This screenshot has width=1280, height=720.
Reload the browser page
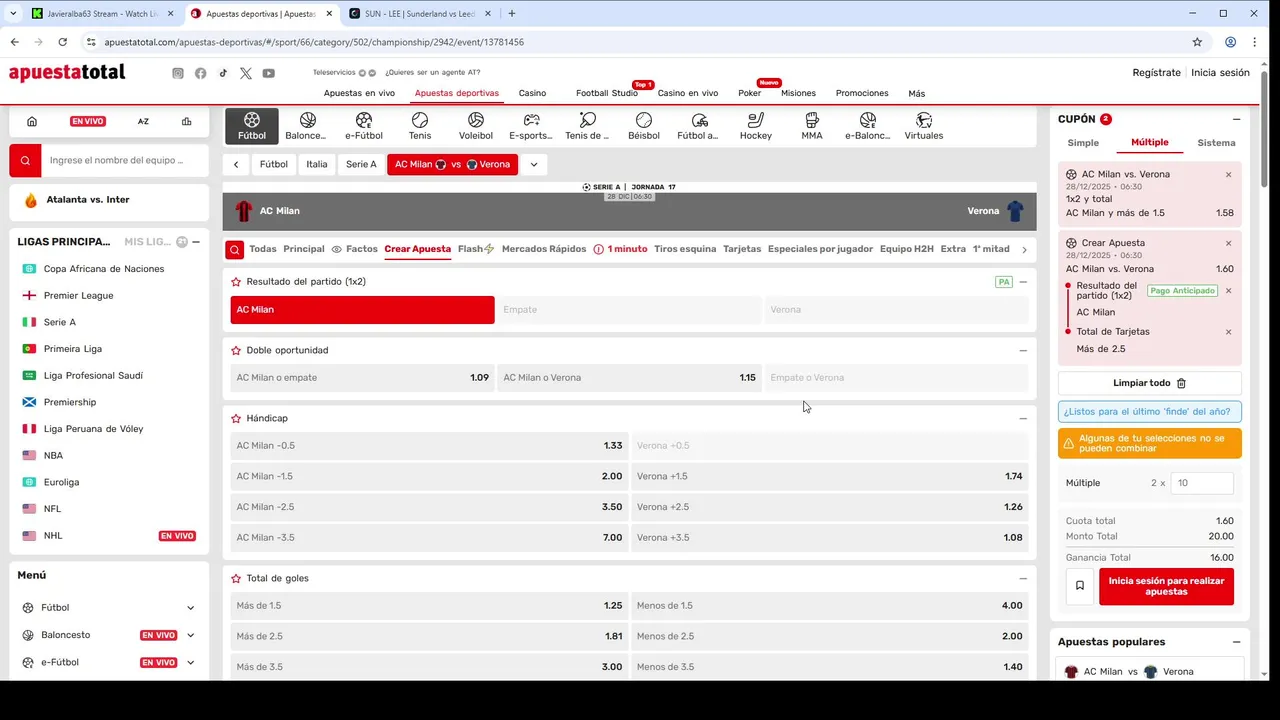(62, 42)
